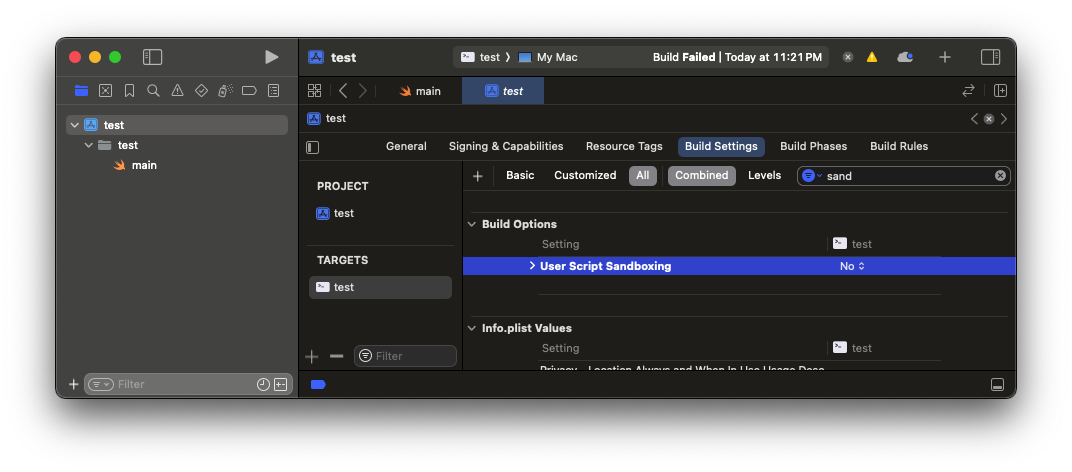Open the Build Rules tab
The image size is (1072, 472).
899,146
